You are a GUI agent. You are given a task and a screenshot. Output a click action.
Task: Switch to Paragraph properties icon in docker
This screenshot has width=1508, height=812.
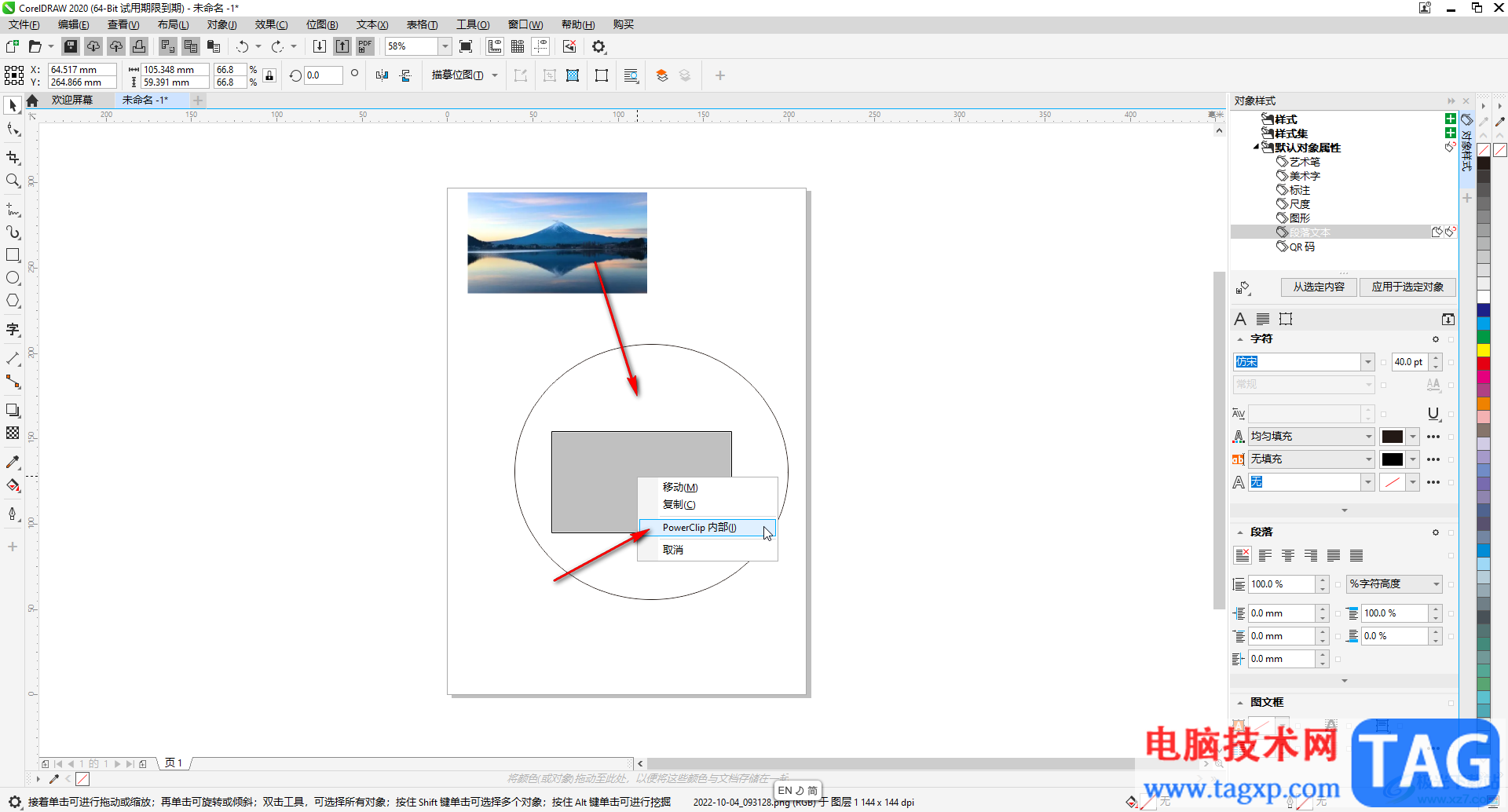click(x=1263, y=319)
